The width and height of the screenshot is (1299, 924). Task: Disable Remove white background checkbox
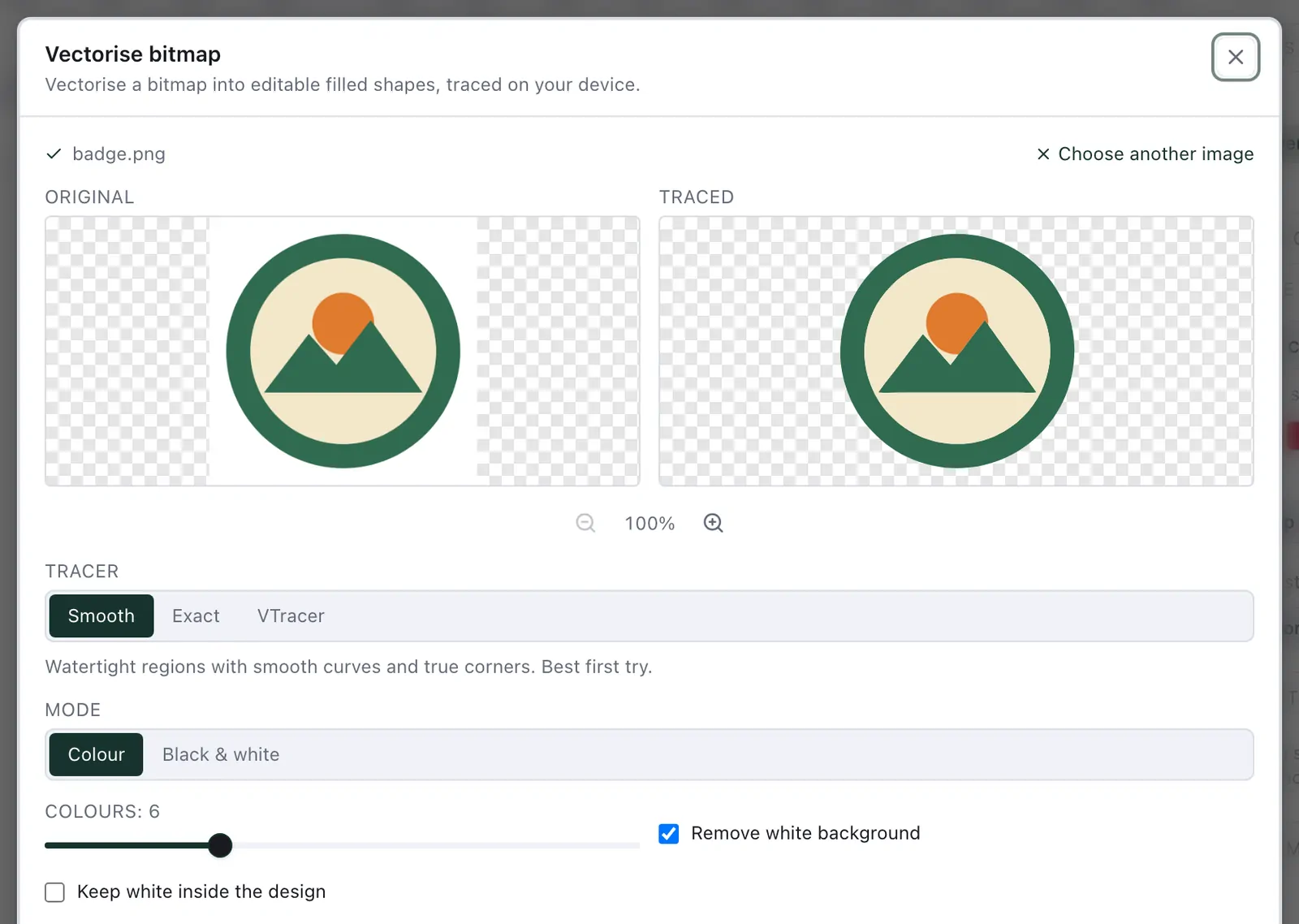coord(669,834)
